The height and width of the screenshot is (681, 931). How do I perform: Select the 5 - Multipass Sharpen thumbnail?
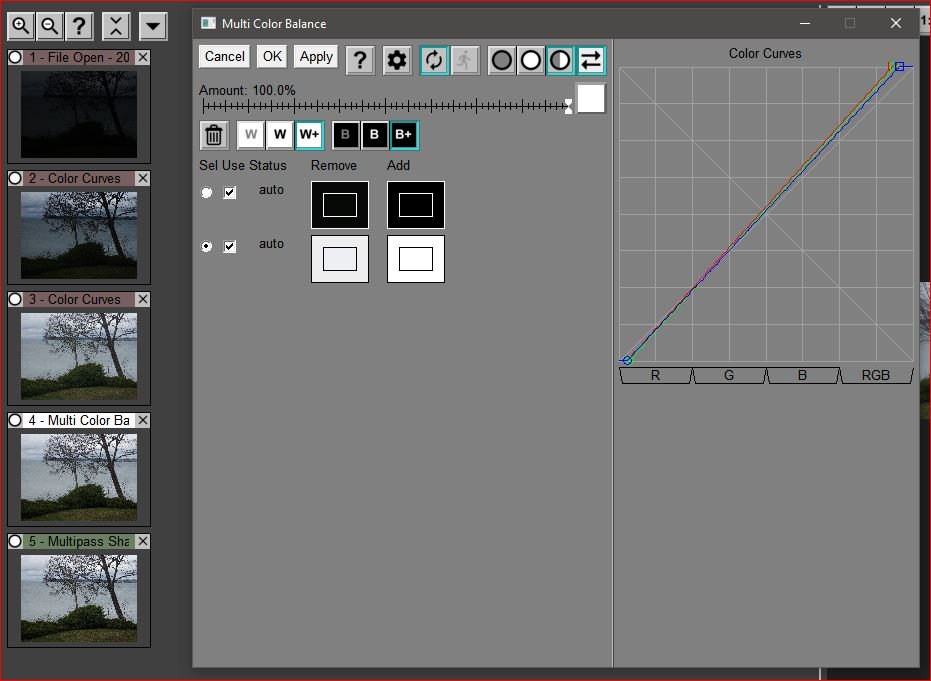(79, 590)
